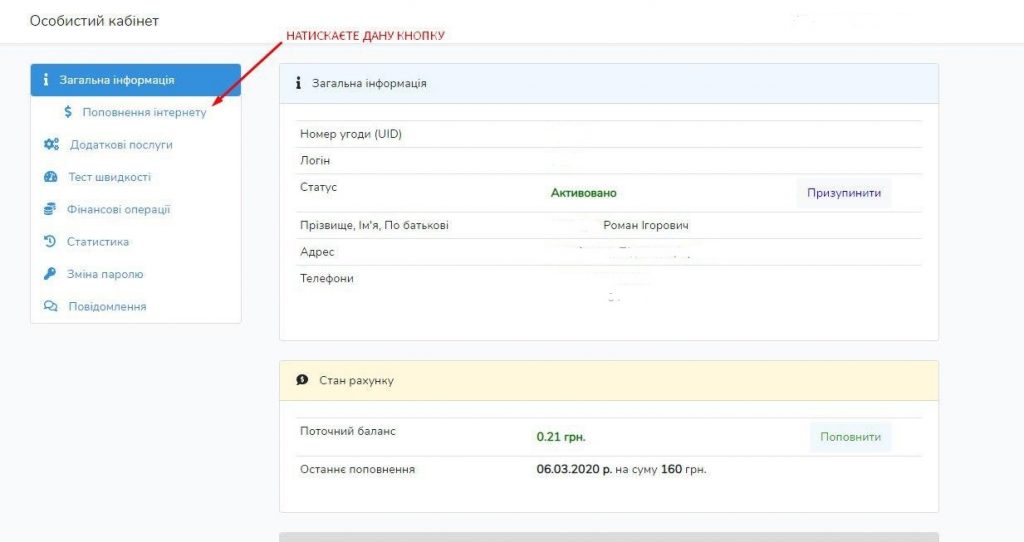Click the Телефони row label
Viewport: 1024px width, 542px height.
pyautogui.click(x=327, y=278)
